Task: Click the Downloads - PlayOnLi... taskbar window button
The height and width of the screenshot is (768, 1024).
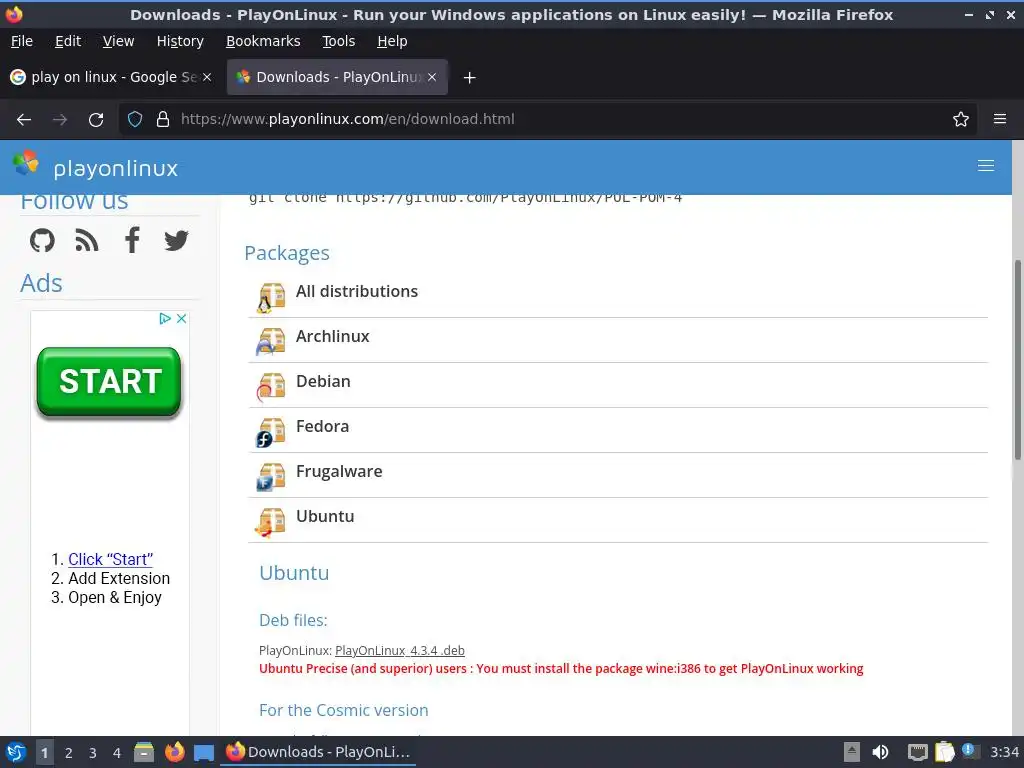Action: pos(319,752)
